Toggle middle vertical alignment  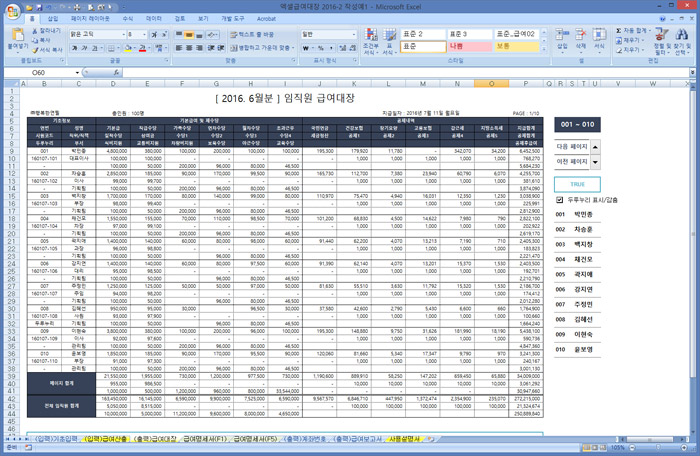coord(189,34)
